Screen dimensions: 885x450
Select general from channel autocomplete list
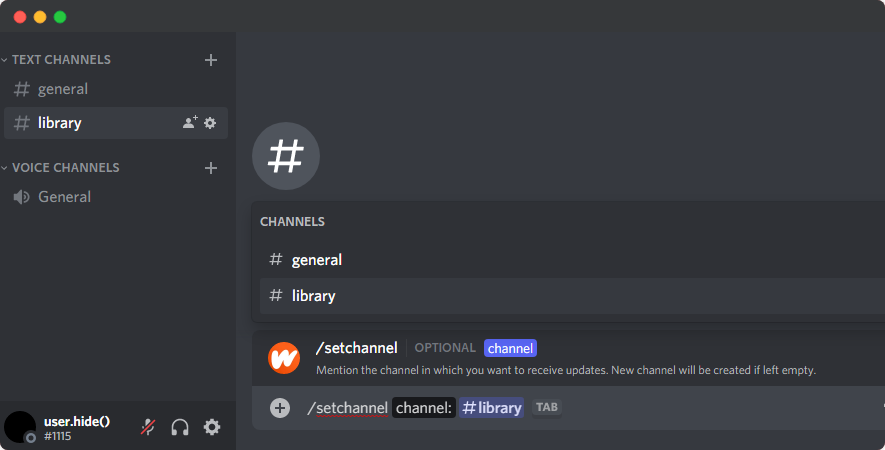316,260
